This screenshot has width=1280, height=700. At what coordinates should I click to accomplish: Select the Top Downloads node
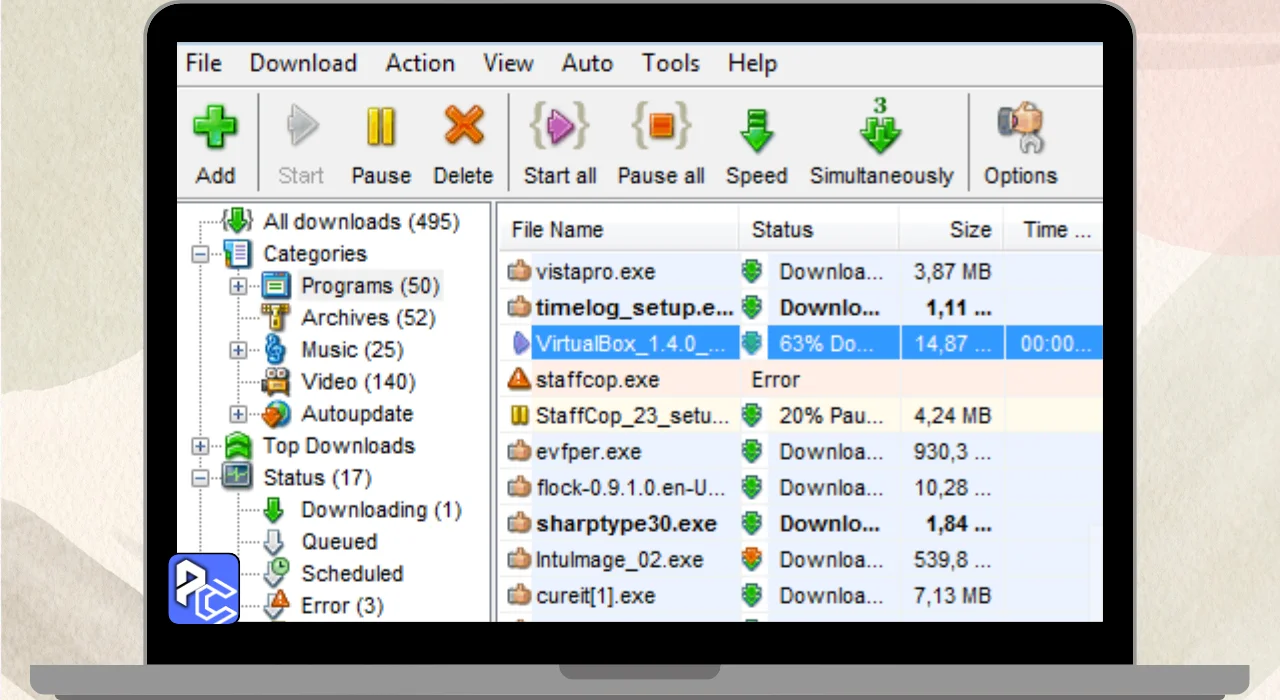tap(338, 445)
